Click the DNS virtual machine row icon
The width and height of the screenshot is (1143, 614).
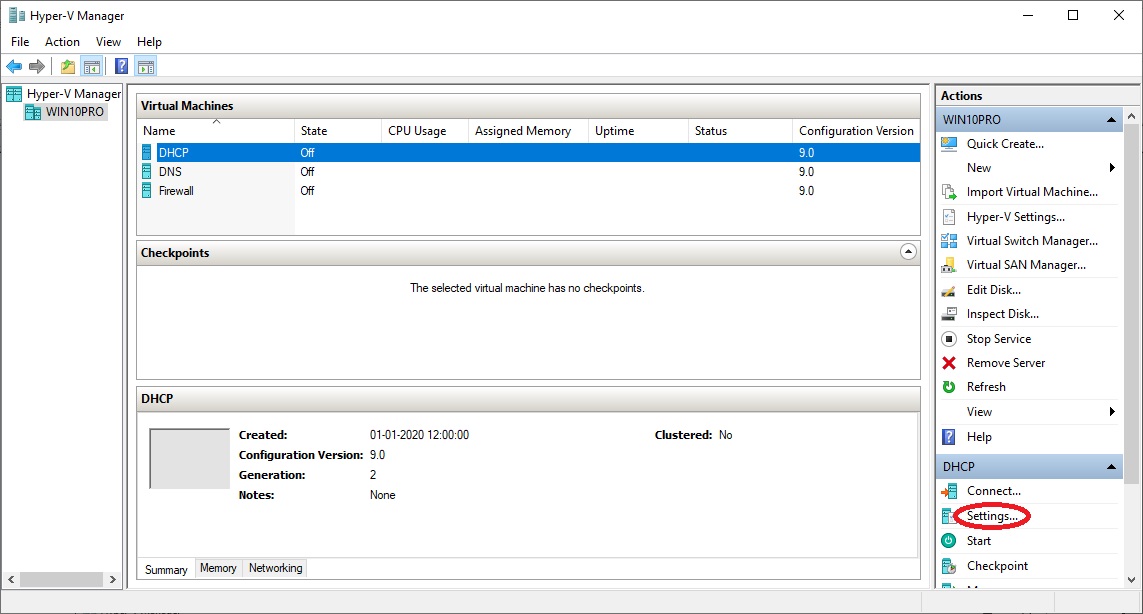[147, 171]
